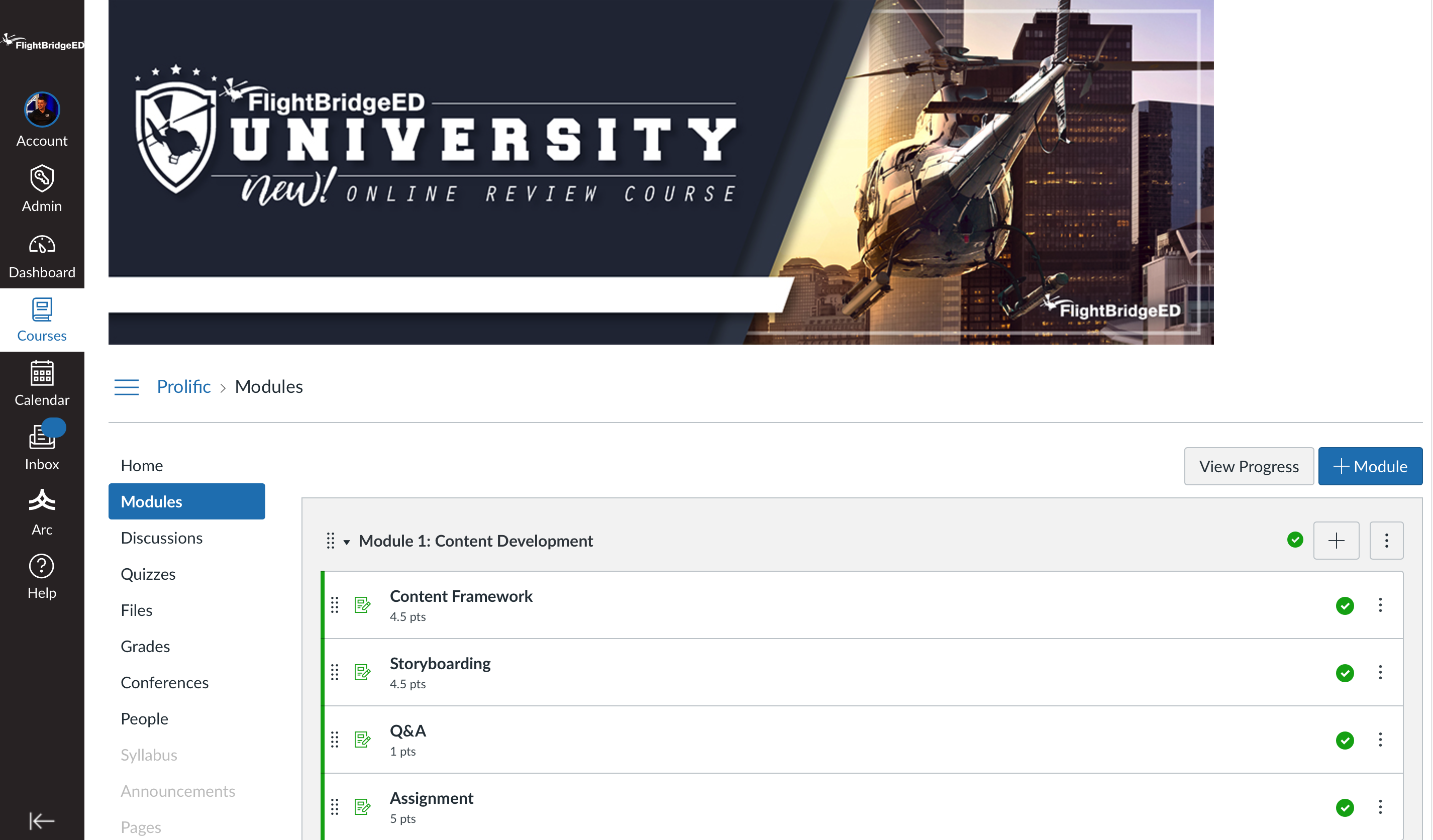Open Content Framework options kebab menu
The height and width of the screenshot is (840, 1433).
pyautogui.click(x=1380, y=605)
